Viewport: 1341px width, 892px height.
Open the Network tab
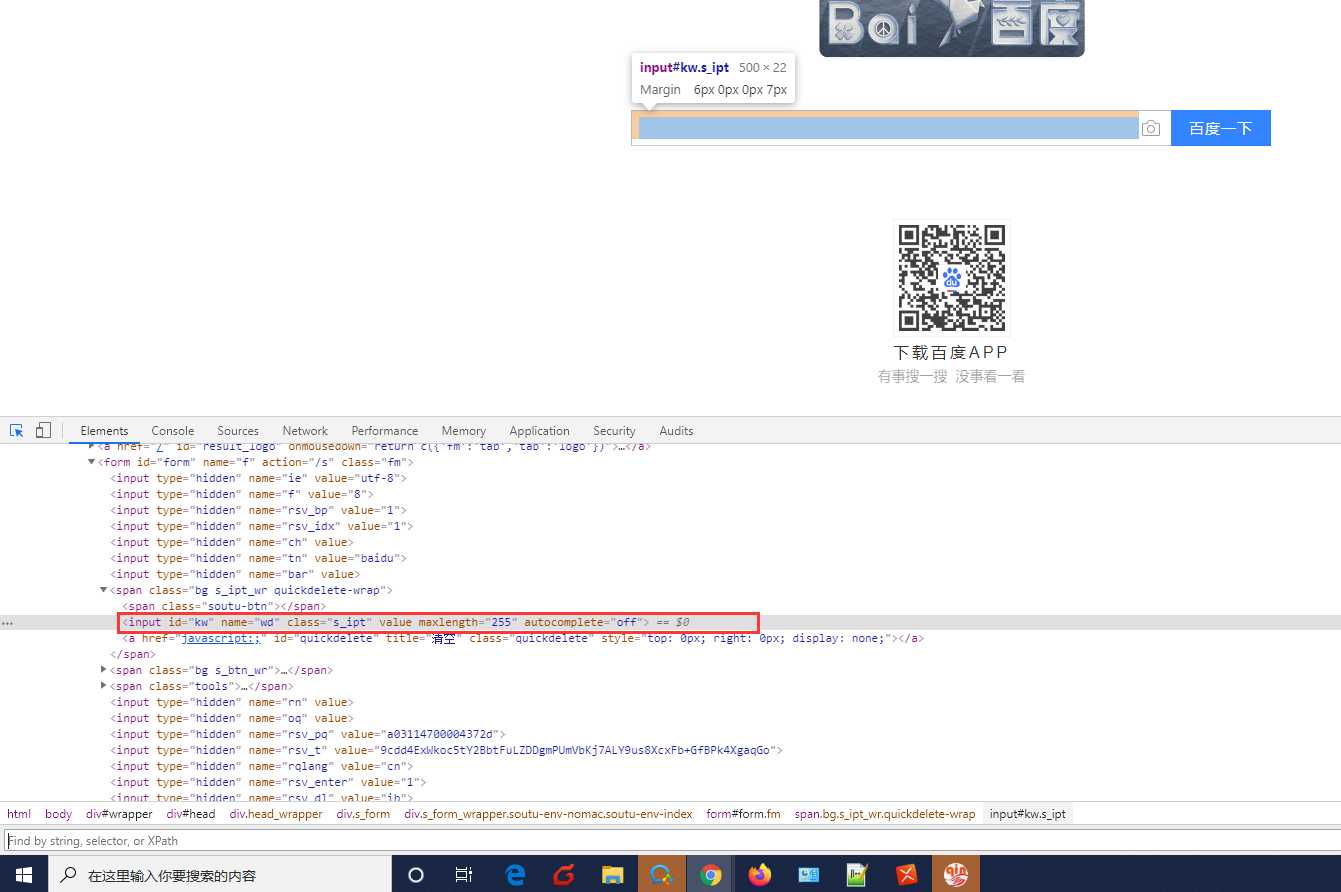tap(305, 431)
